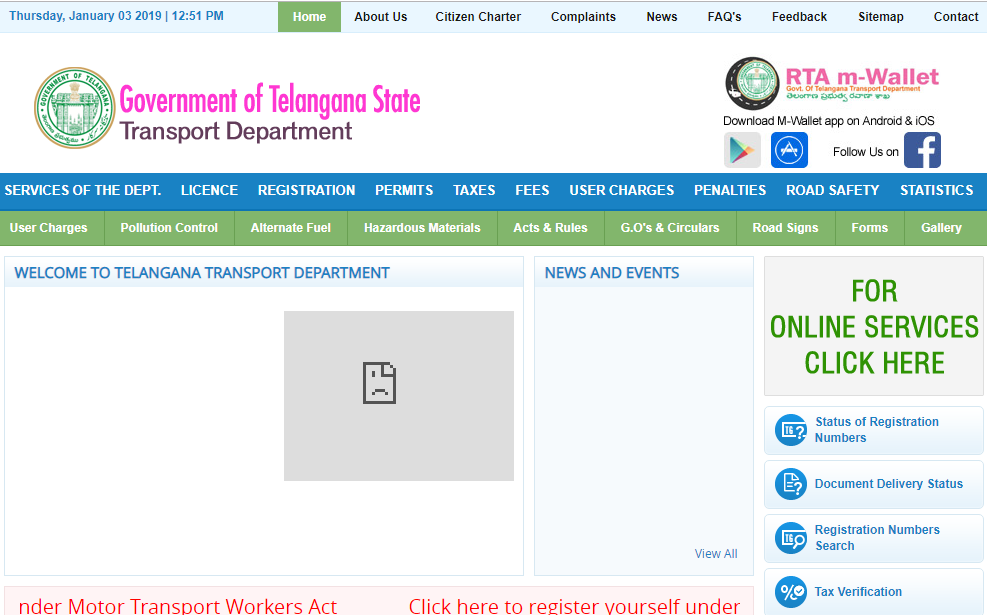The width and height of the screenshot is (987, 615).
Task: Open the REGISTRATION dropdown
Action: (306, 191)
